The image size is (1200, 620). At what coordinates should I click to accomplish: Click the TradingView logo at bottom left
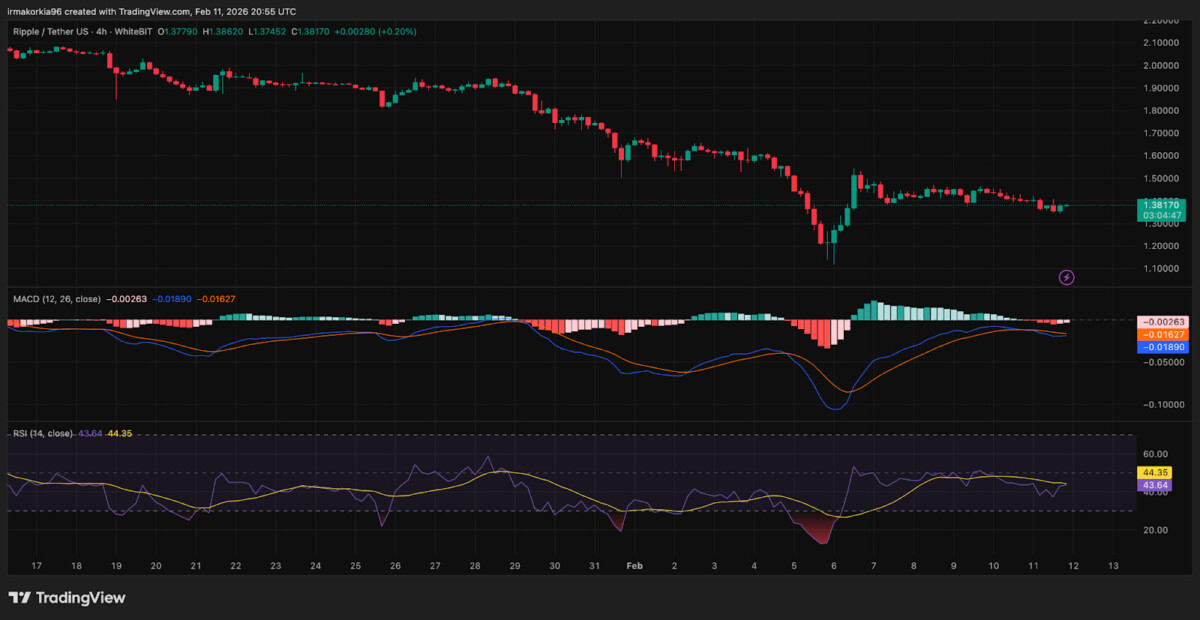pos(67,597)
